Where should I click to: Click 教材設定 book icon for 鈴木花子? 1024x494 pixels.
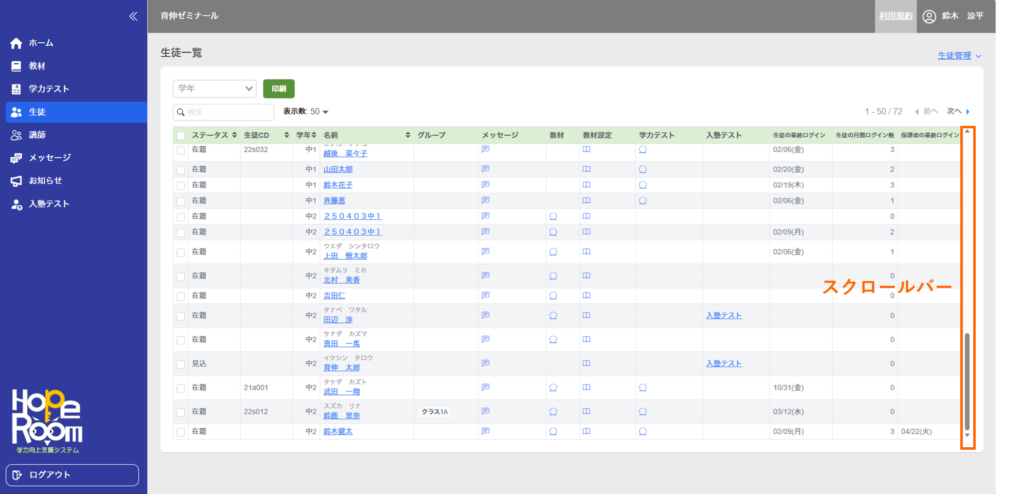[587, 185]
